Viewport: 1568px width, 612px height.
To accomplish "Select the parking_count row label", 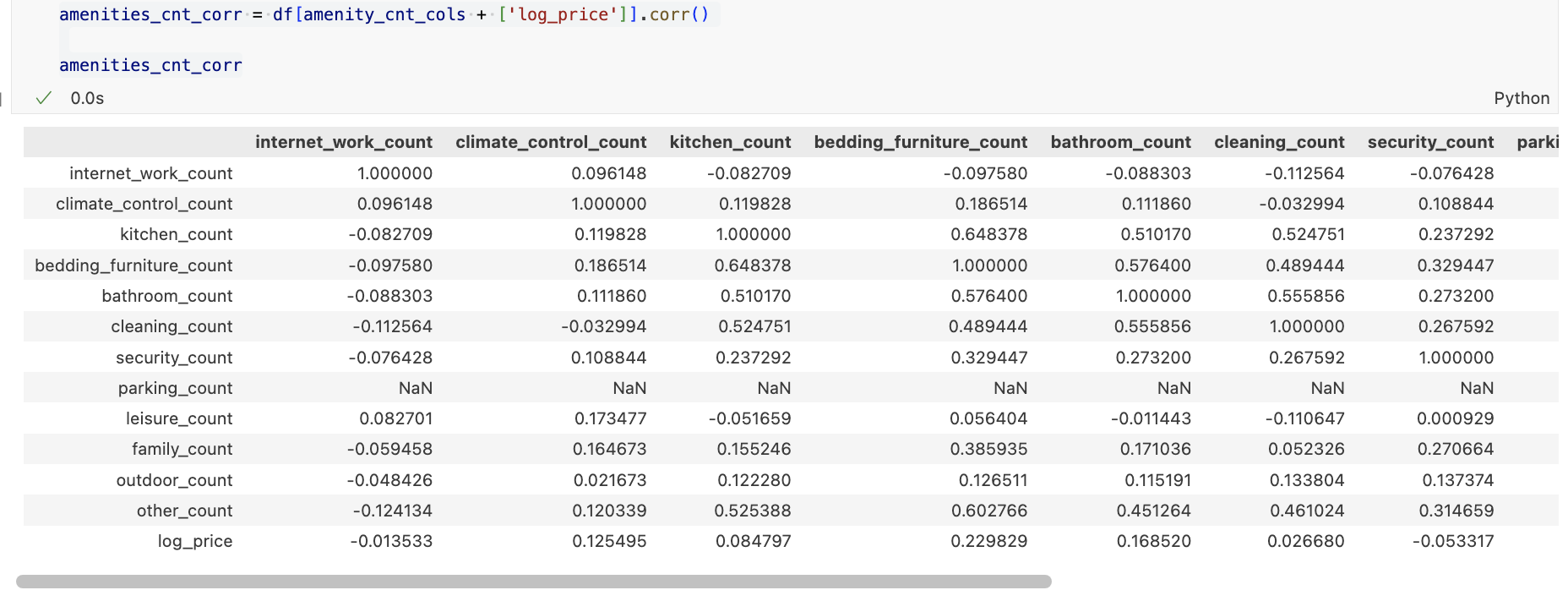I will pyautogui.click(x=175, y=388).
